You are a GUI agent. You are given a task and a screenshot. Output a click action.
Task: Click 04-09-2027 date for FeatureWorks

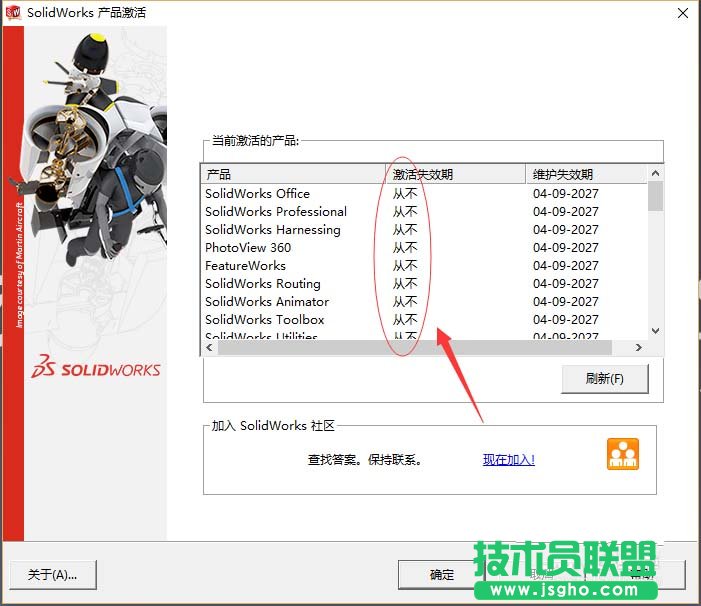(566, 265)
